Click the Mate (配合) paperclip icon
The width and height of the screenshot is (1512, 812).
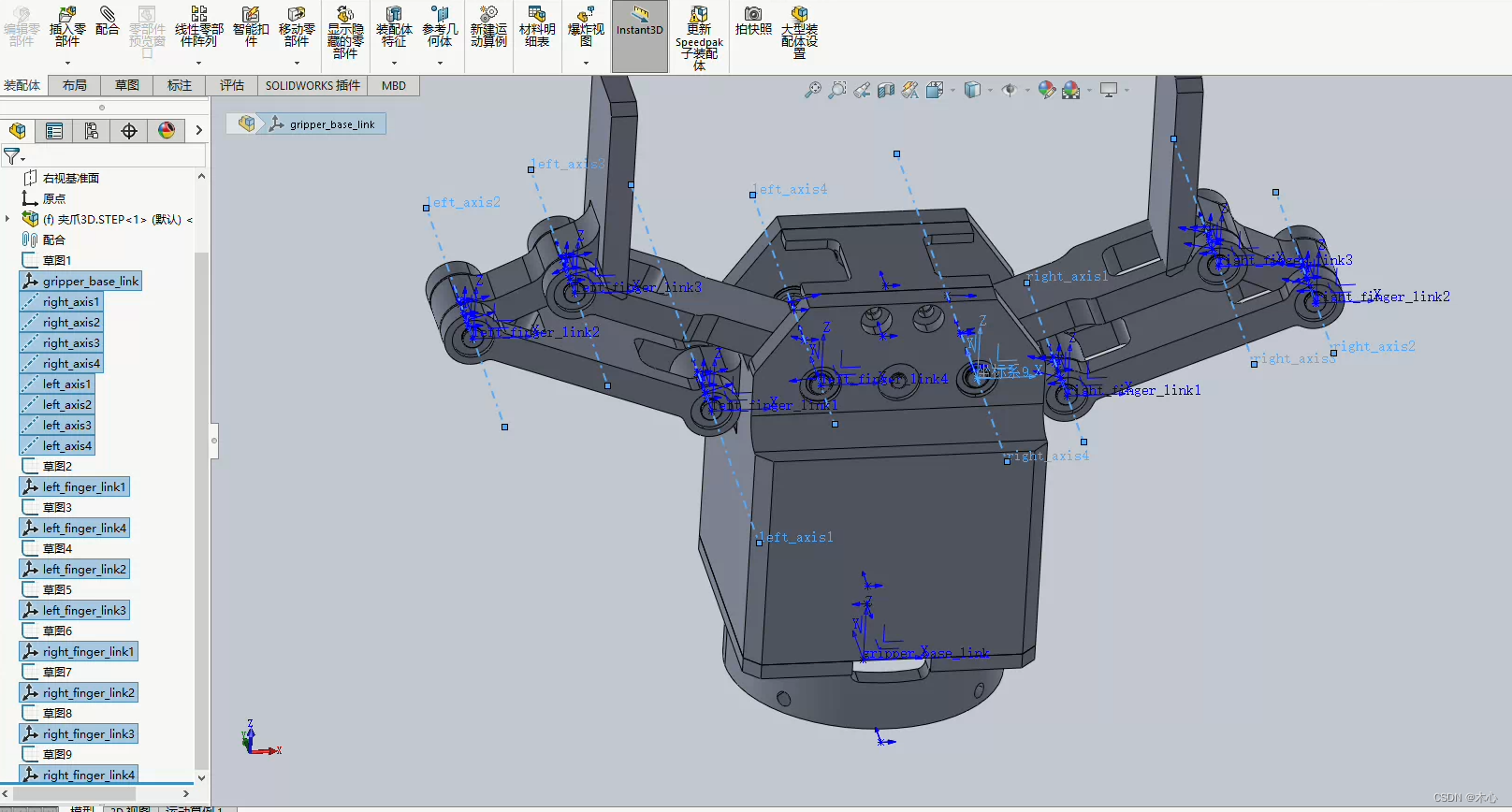[x=108, y=14]
